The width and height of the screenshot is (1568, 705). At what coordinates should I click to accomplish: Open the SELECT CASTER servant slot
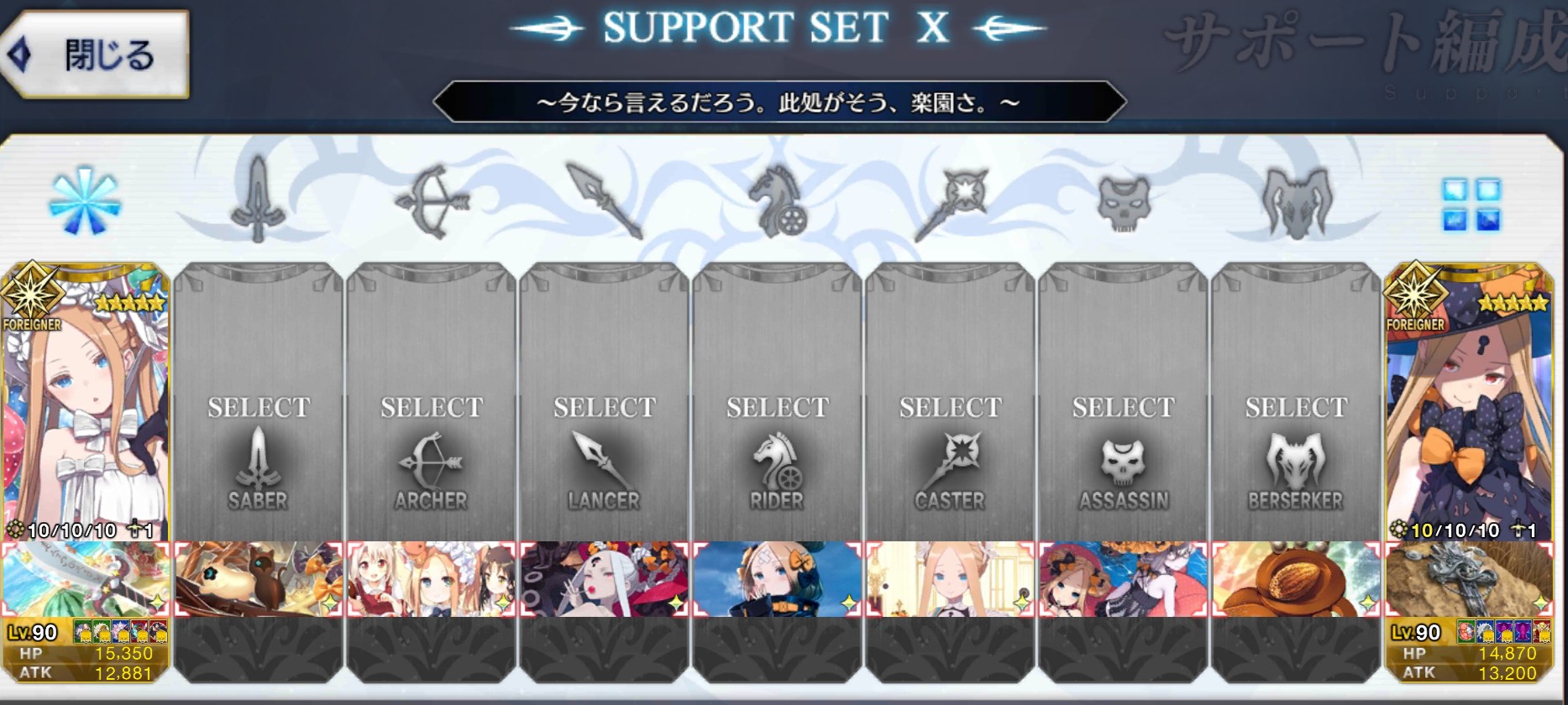(951, 402)
